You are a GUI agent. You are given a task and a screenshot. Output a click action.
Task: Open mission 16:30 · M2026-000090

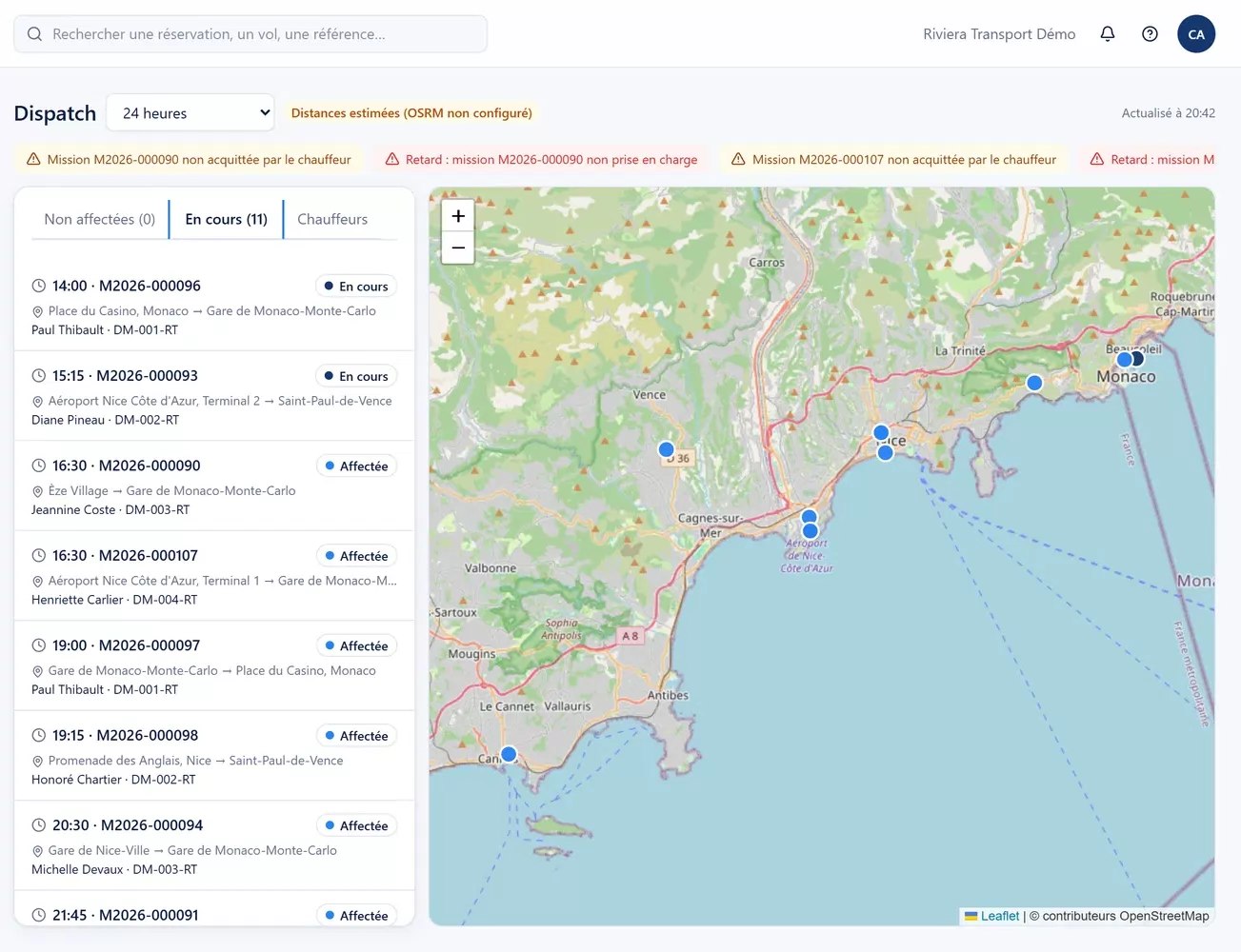click(214, 486)
